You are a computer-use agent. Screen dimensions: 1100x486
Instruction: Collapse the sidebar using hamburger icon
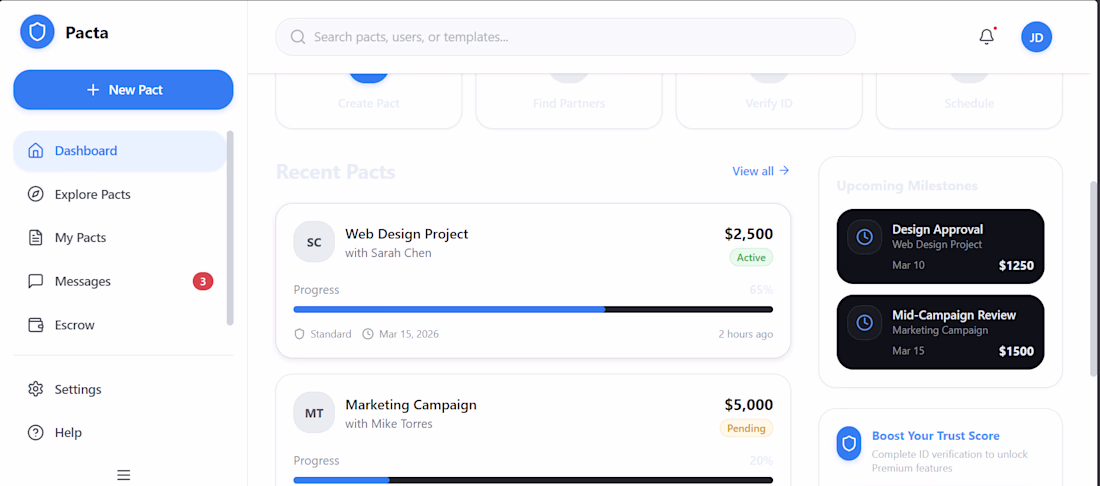coord(123,475)
